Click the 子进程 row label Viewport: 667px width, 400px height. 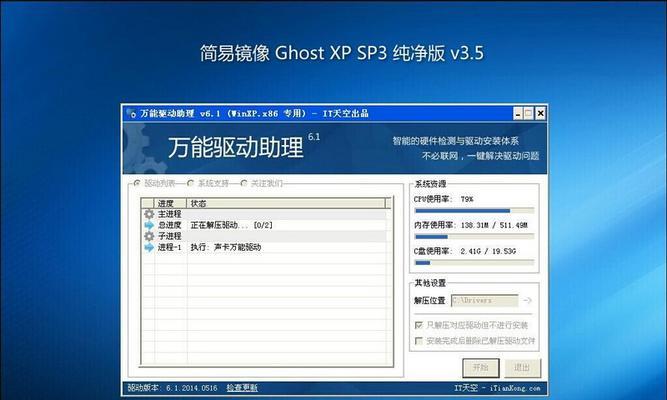tap(169, 236)
